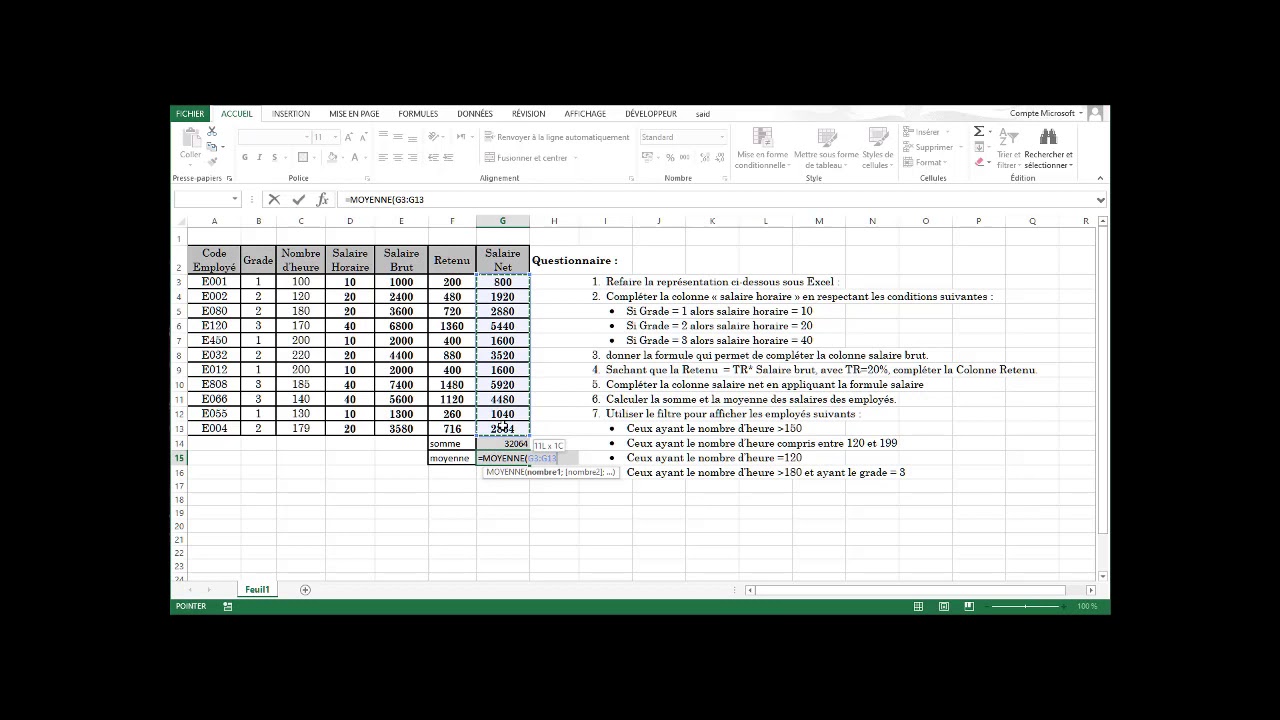Viewport: 1280px width, 720px height.
Task: Open Trier et filtrer
Action: coord(1008,148)
